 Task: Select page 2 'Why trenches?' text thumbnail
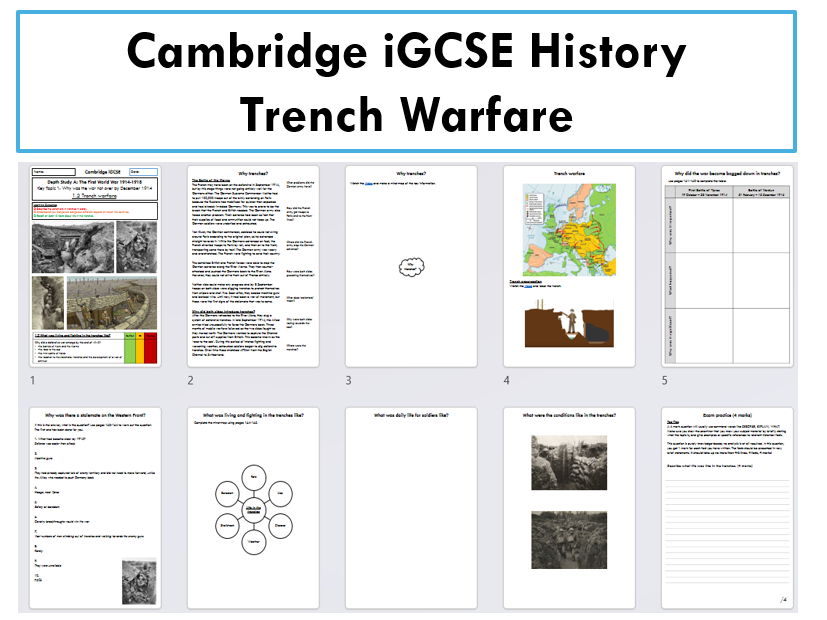pos(253,266)
